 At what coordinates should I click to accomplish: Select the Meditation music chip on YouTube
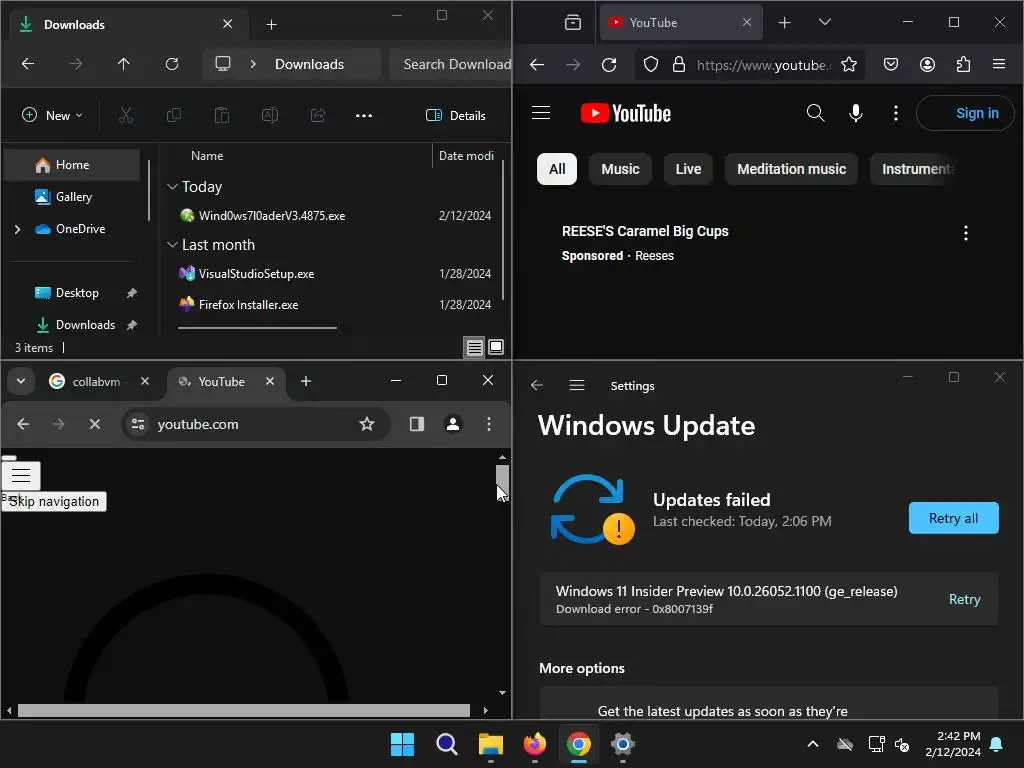[792, 169]
